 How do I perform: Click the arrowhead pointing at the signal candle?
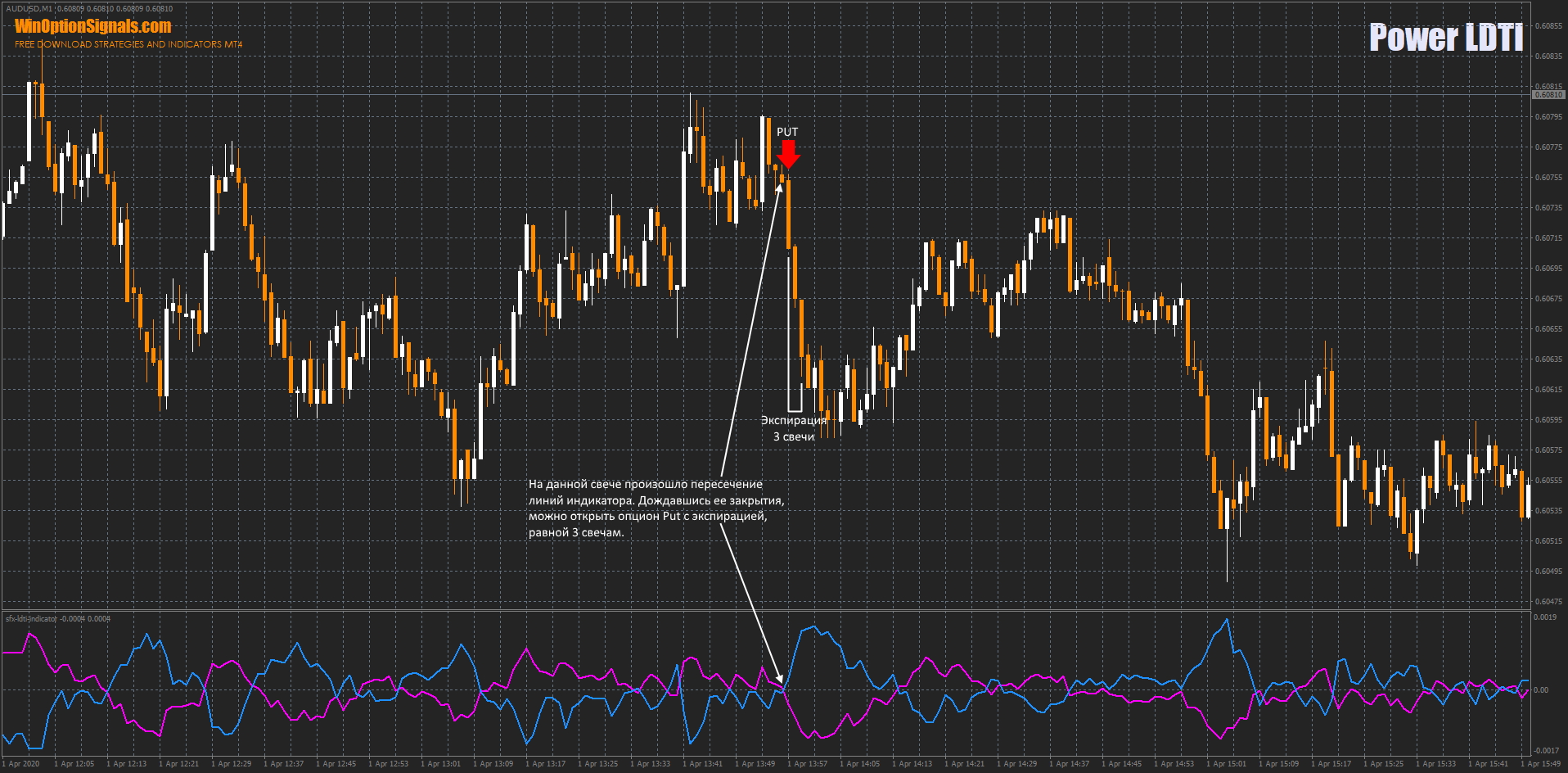778,186
